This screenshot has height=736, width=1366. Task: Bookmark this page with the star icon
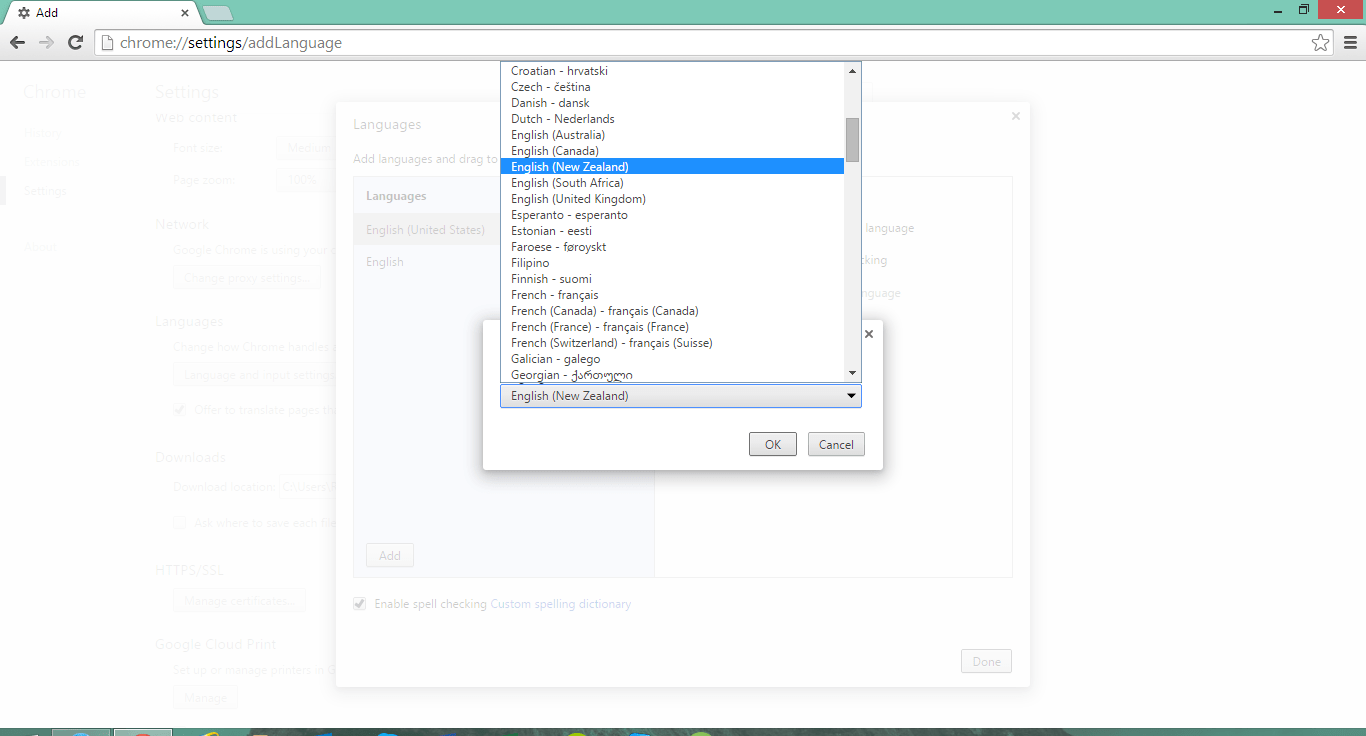click(1320, 43)
